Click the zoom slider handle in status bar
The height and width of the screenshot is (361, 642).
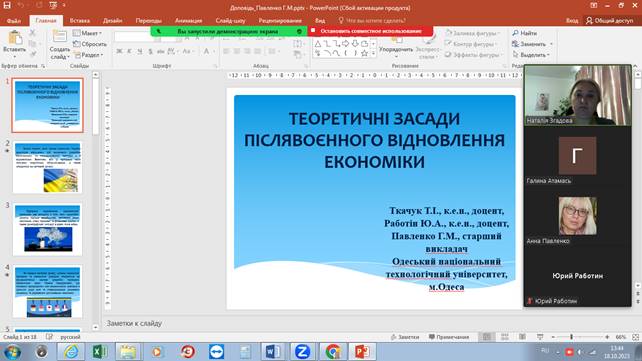click(x=572, y=337)
